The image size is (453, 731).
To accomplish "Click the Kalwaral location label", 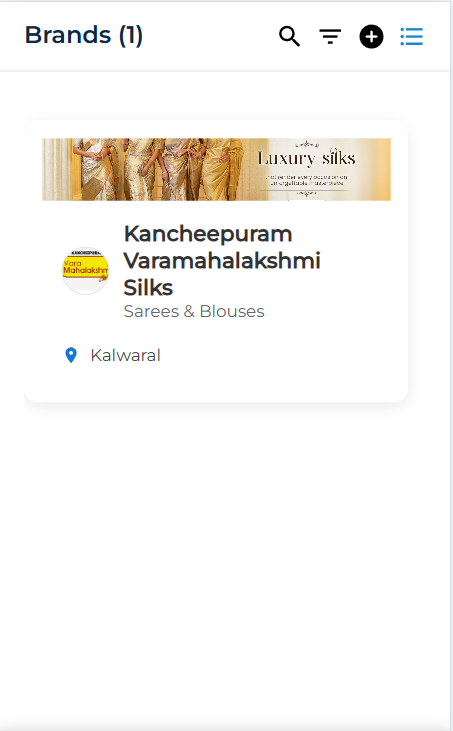I will pos(125,355).
